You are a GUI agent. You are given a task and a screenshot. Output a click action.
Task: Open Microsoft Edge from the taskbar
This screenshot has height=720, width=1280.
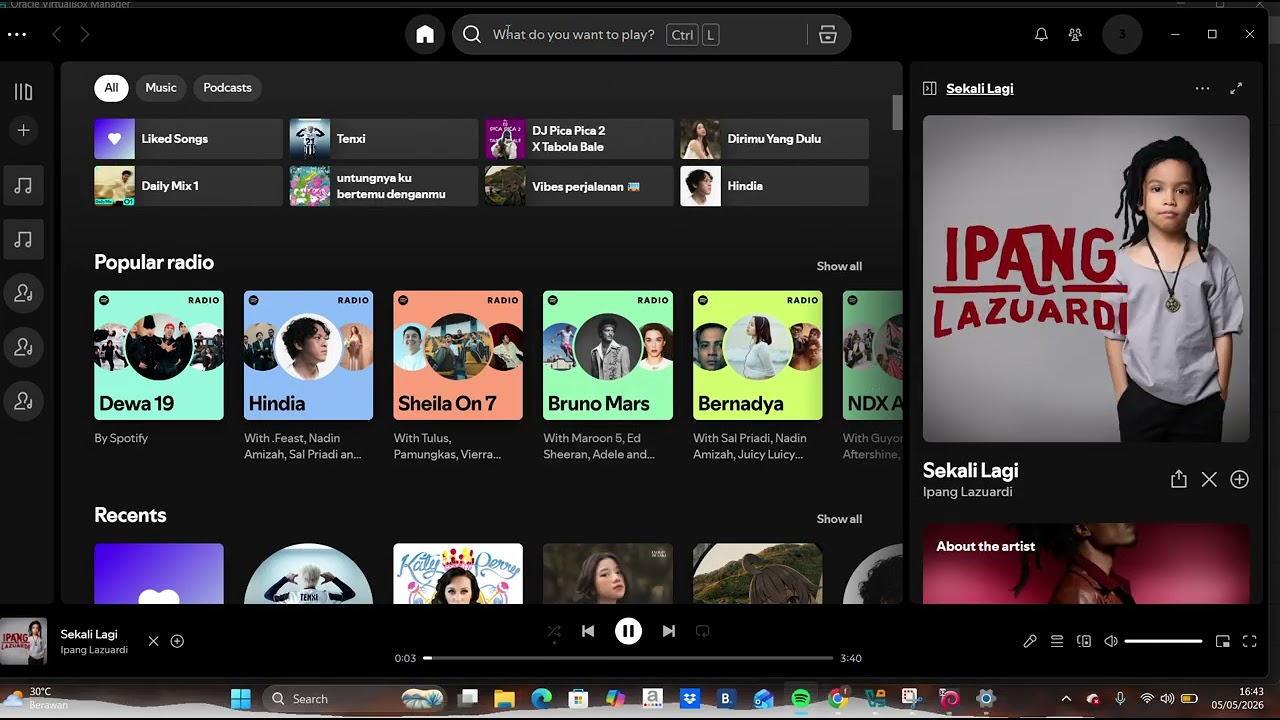click(x=541, y=699)
